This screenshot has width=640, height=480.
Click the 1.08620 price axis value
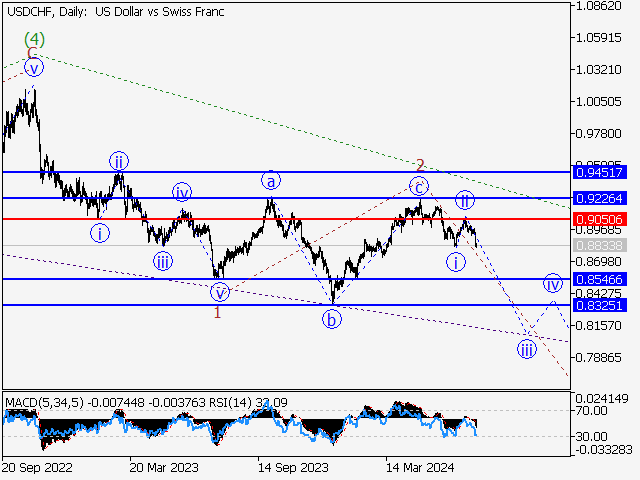click(x=598, y=6)
